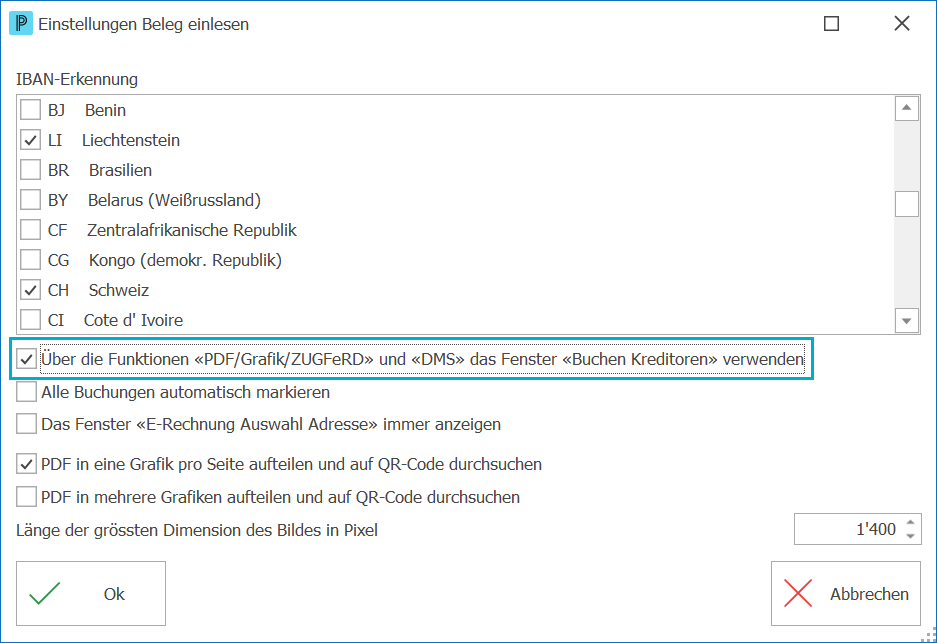Increase the pixel dimension value with up arrow
The height and width of the screenshot is (643, 937).
[910, 522]
